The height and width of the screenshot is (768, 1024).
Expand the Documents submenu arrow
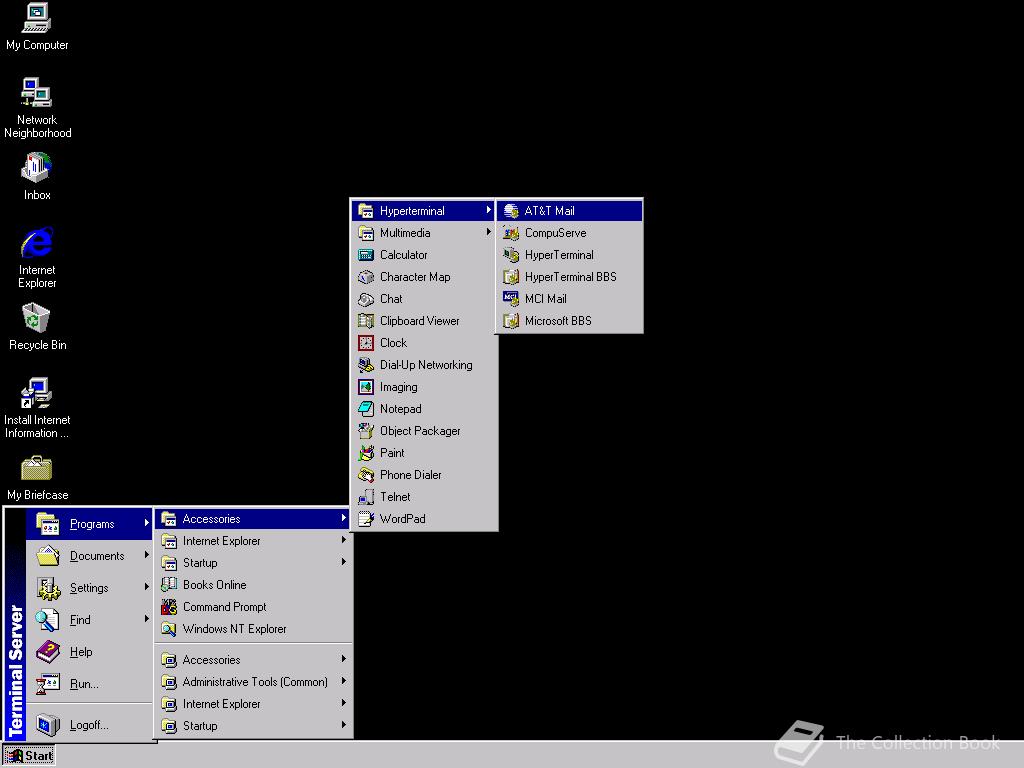[146, 554]
